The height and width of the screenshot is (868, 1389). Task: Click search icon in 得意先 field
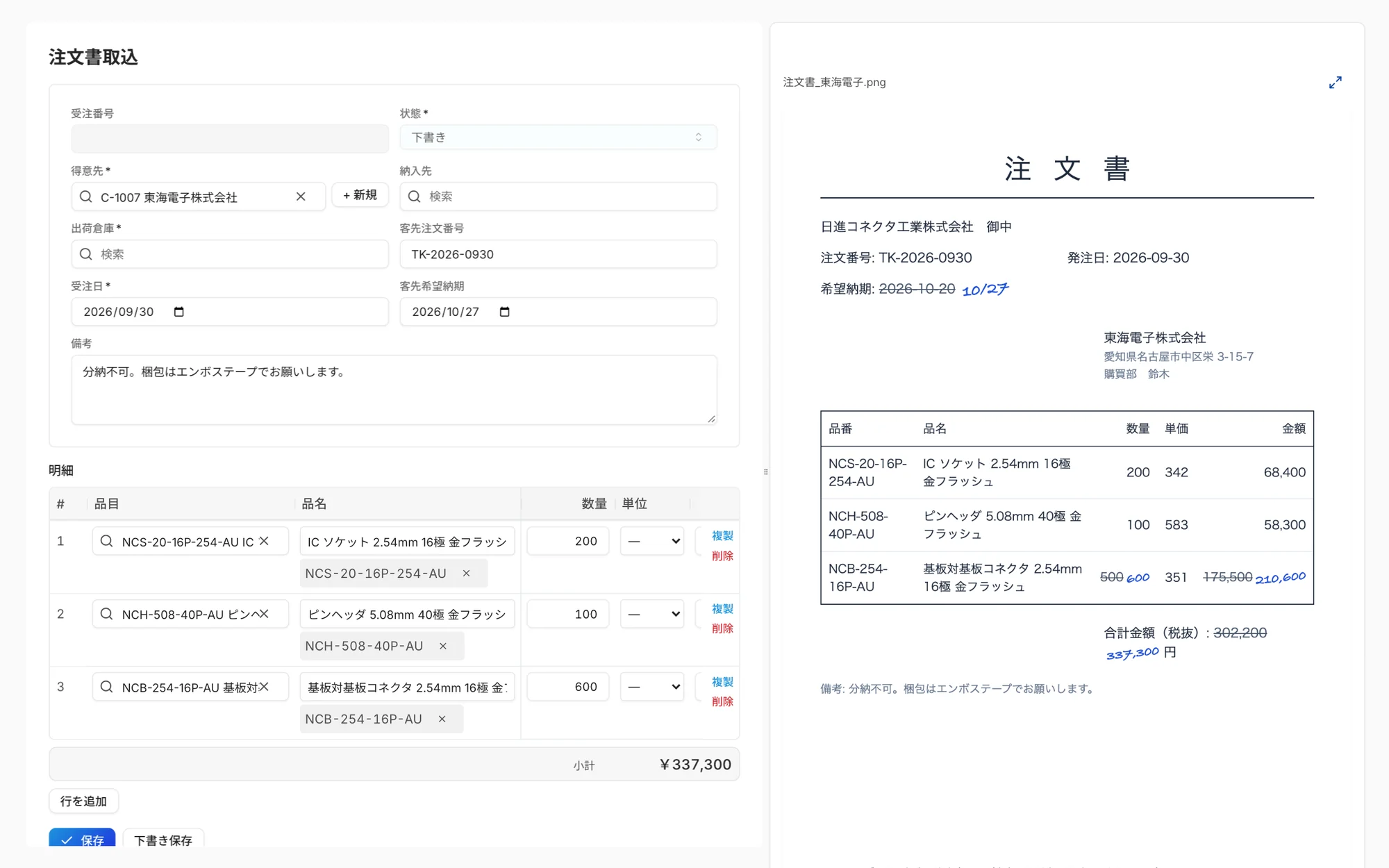point(86,197)
